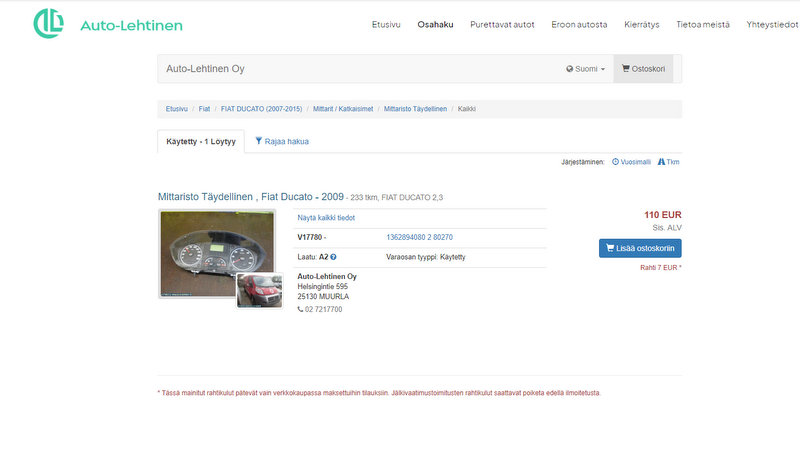Sort results by Vuosimalli
This screenshot has height=473, width=800.
[631, 162]
